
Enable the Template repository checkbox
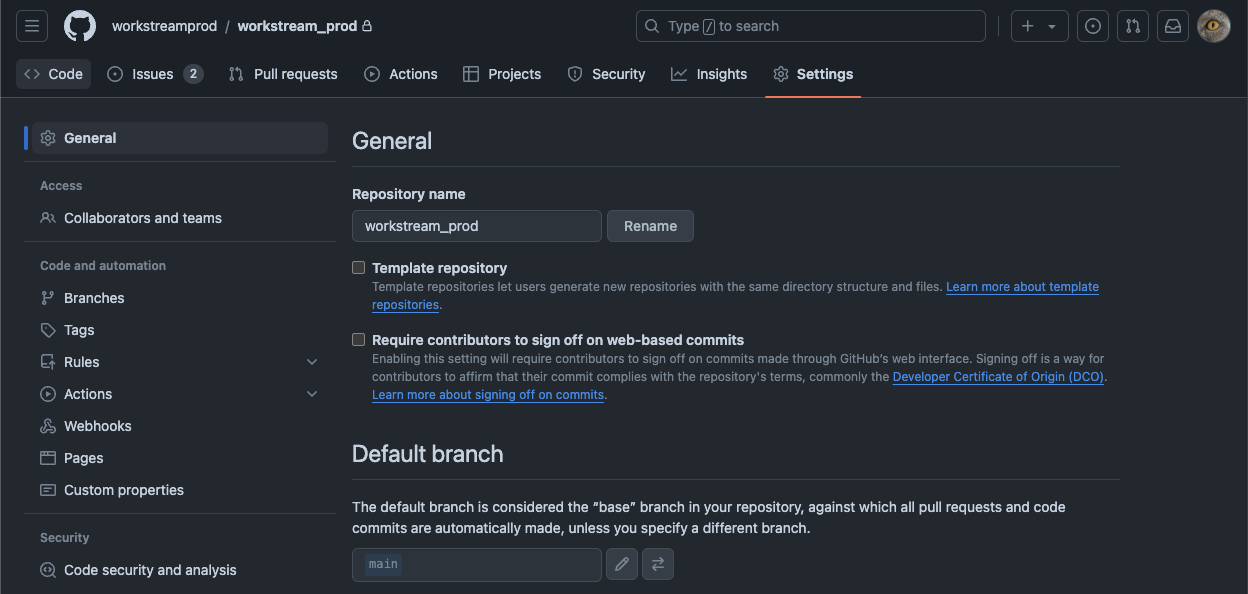pyautogui.click(x=358, y=268)
